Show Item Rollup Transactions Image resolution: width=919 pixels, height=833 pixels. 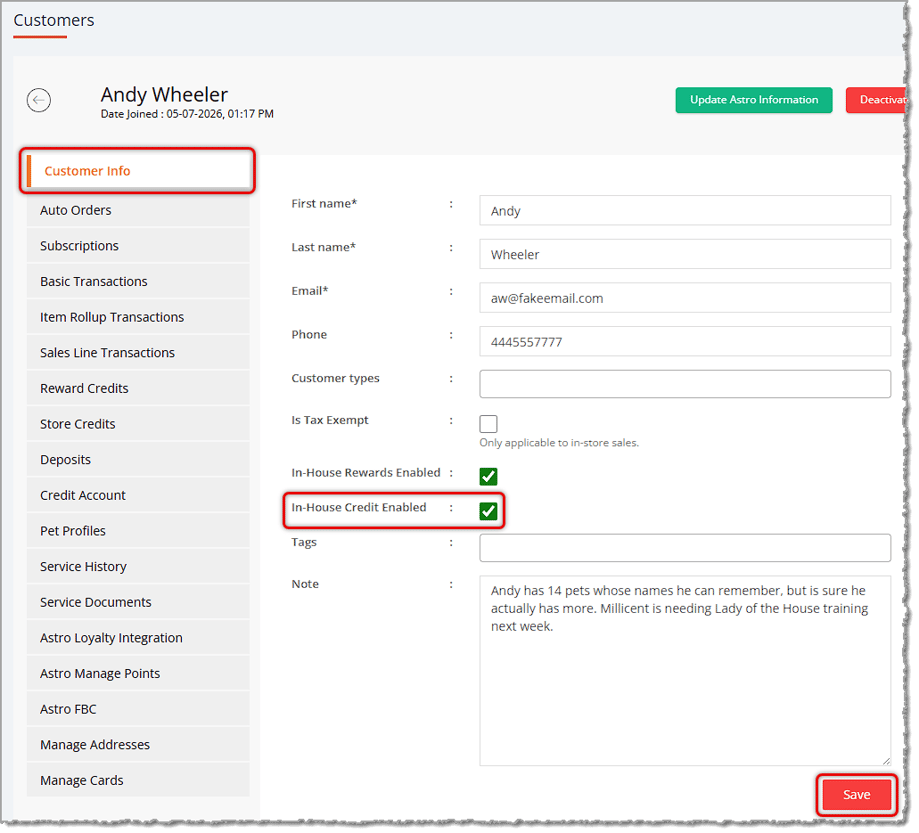click(138, 317)
